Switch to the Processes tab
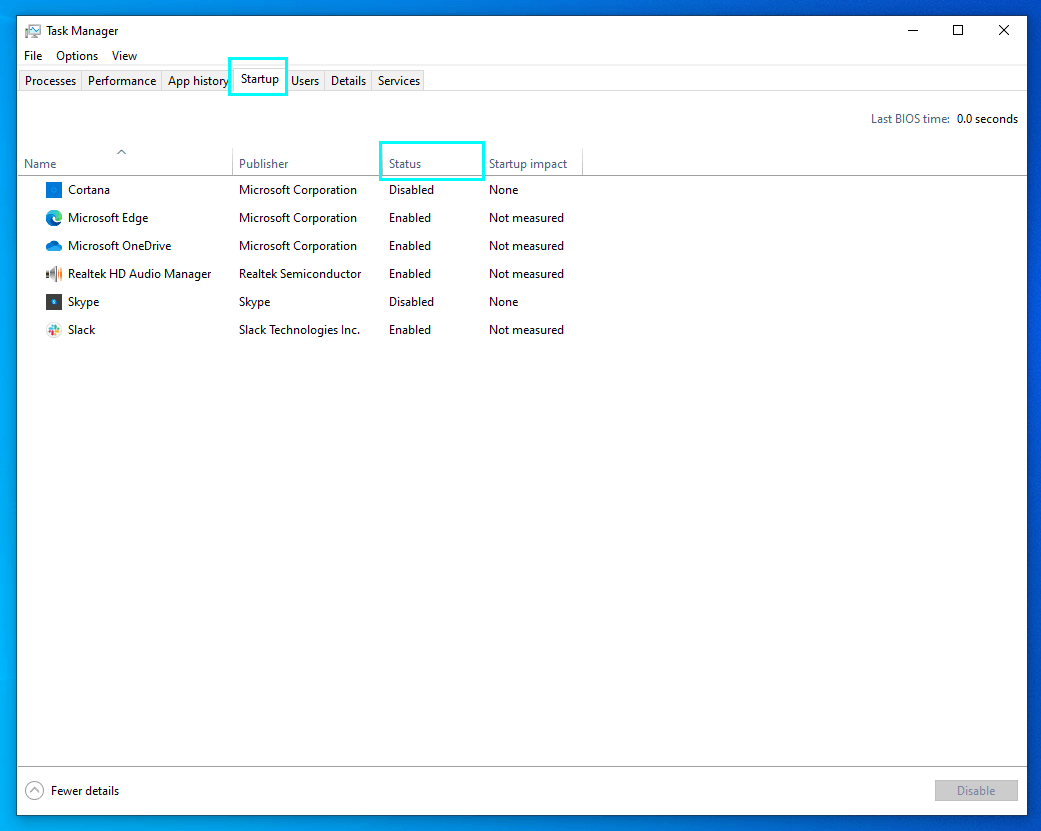Image resolution: width=1041 pixels, height=831 pixels. (x=49, y=80)
